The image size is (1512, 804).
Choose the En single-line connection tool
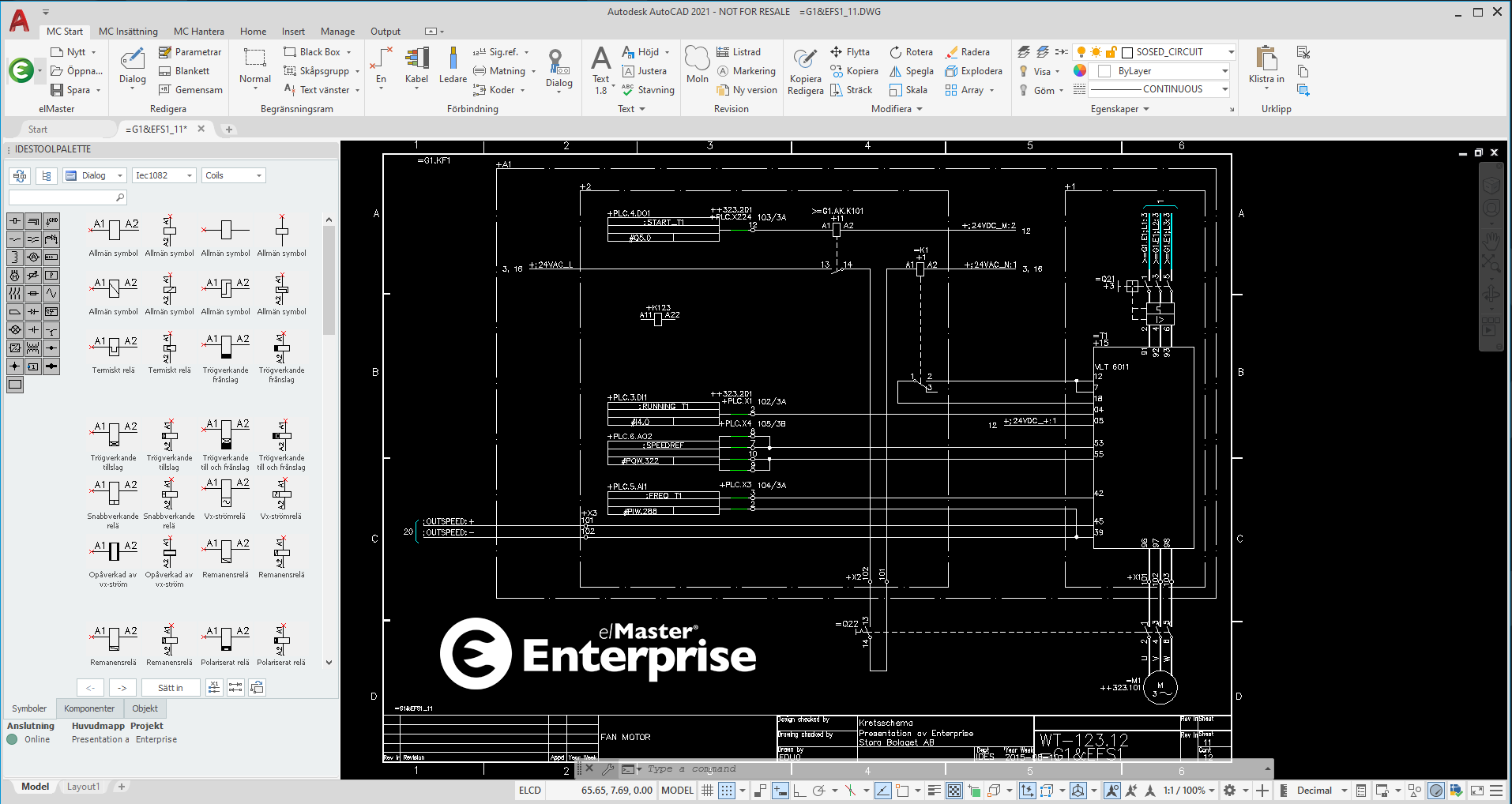tap(382, 66)
